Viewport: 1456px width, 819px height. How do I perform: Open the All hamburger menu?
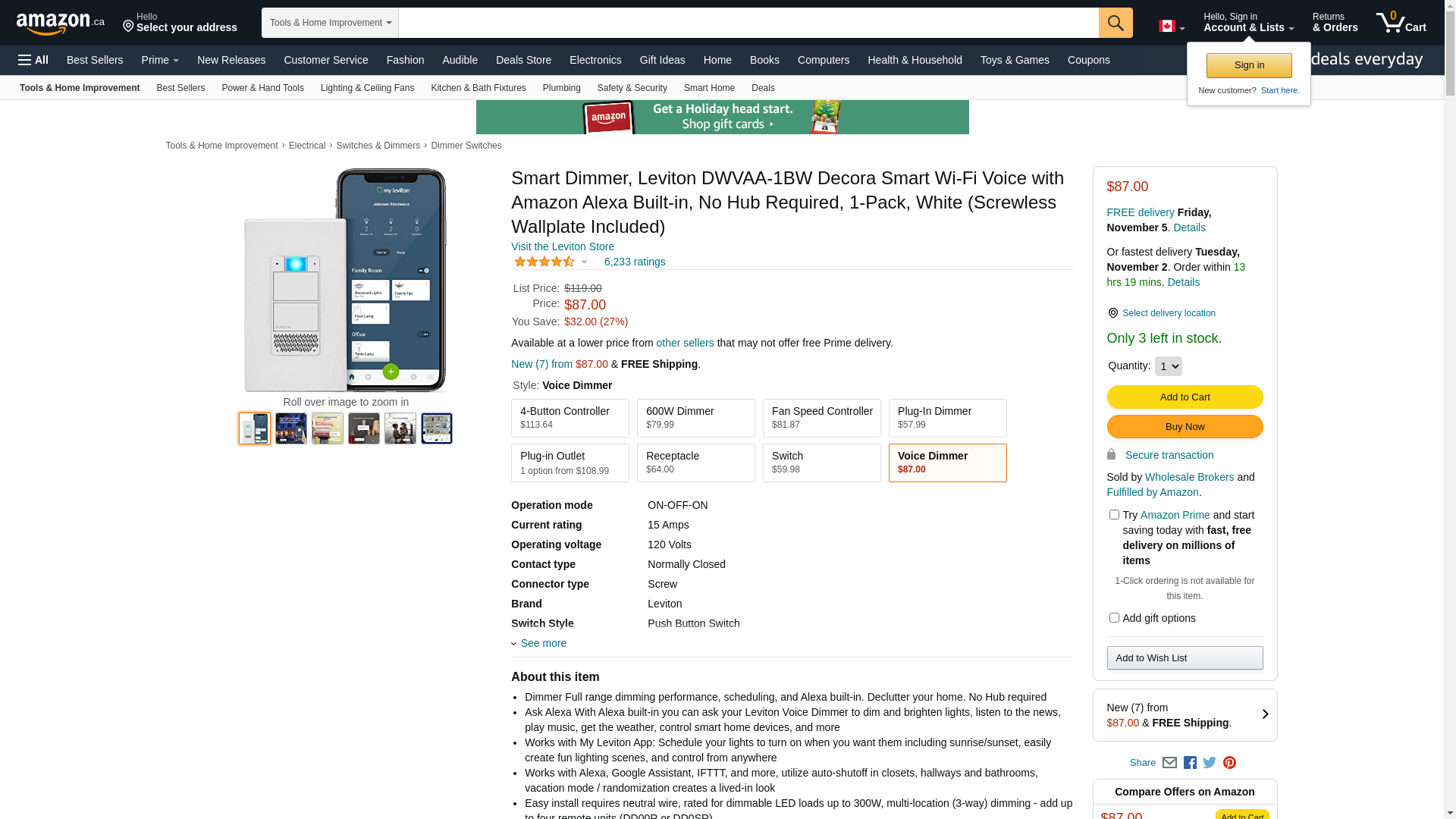point(33,60)
